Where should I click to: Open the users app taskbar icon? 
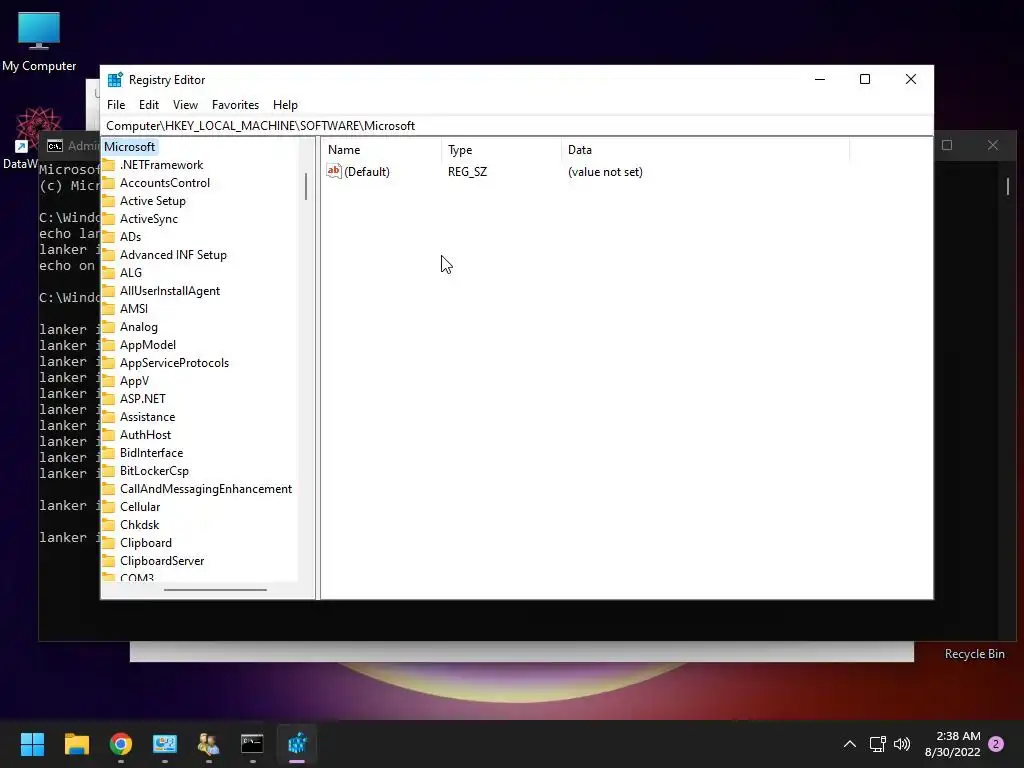(208, 744)
